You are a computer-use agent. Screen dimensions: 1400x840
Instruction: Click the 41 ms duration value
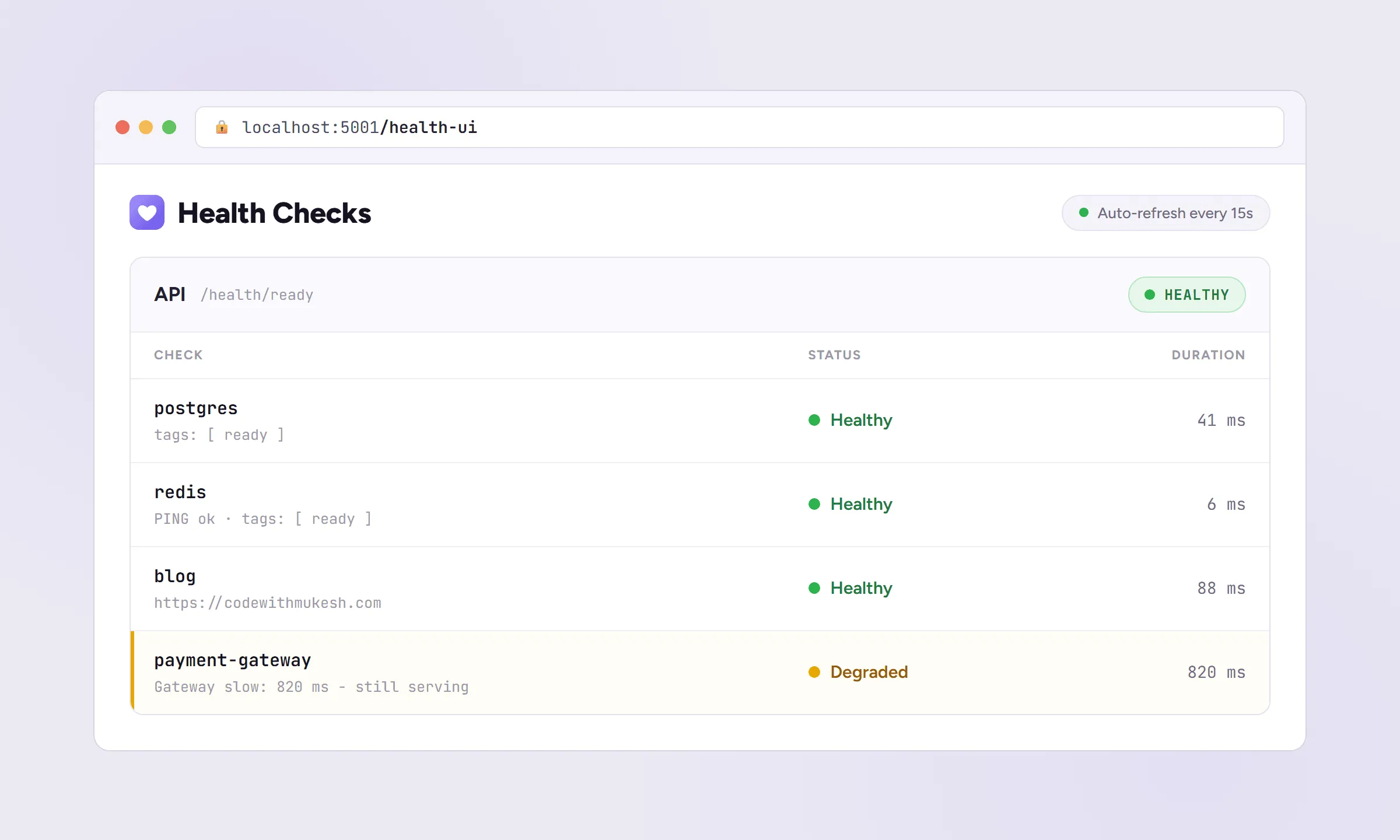[1221, 420]
